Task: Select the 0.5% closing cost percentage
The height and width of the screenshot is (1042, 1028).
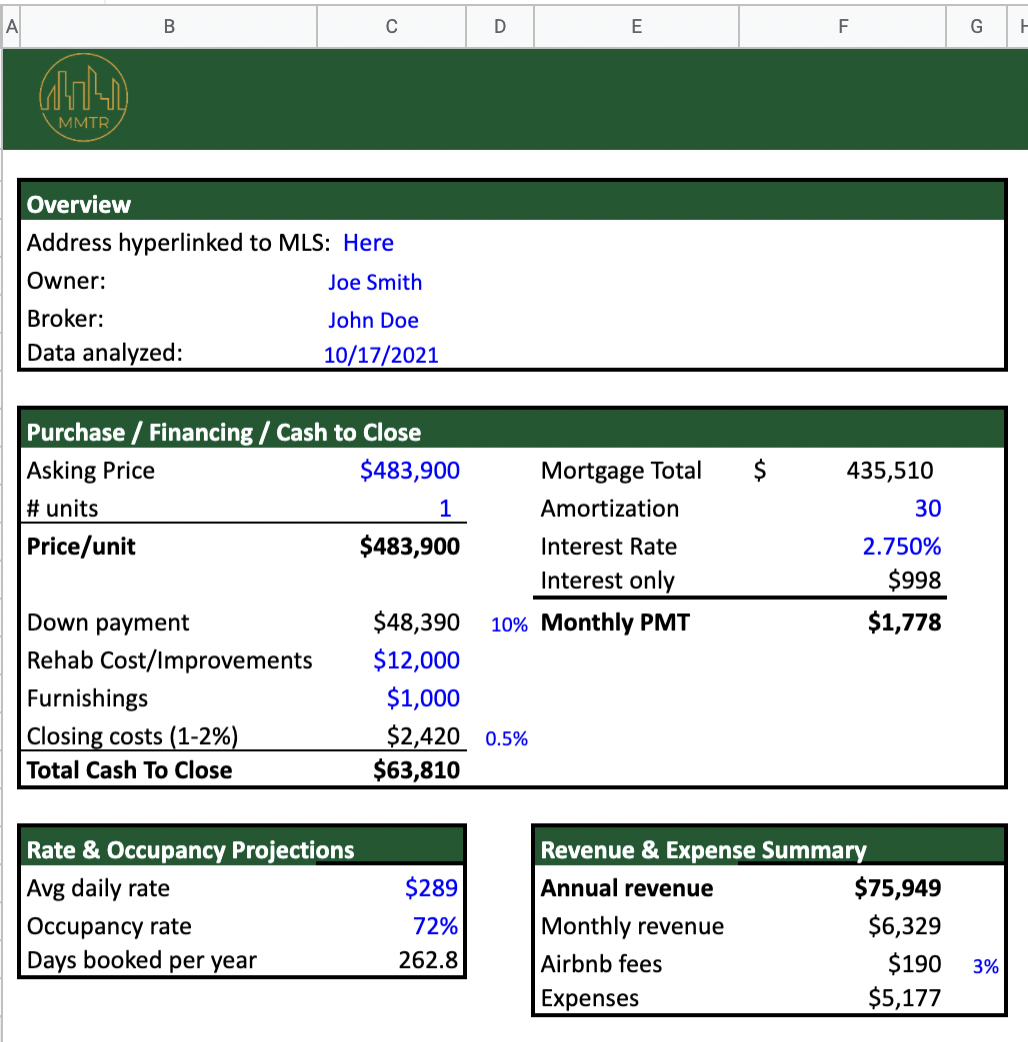Action: click(506, 739)
